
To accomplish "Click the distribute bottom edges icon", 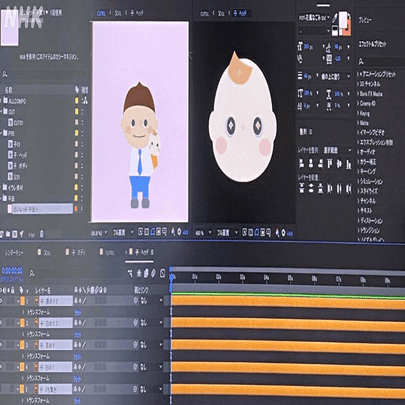I will click(x=320, y=189).
